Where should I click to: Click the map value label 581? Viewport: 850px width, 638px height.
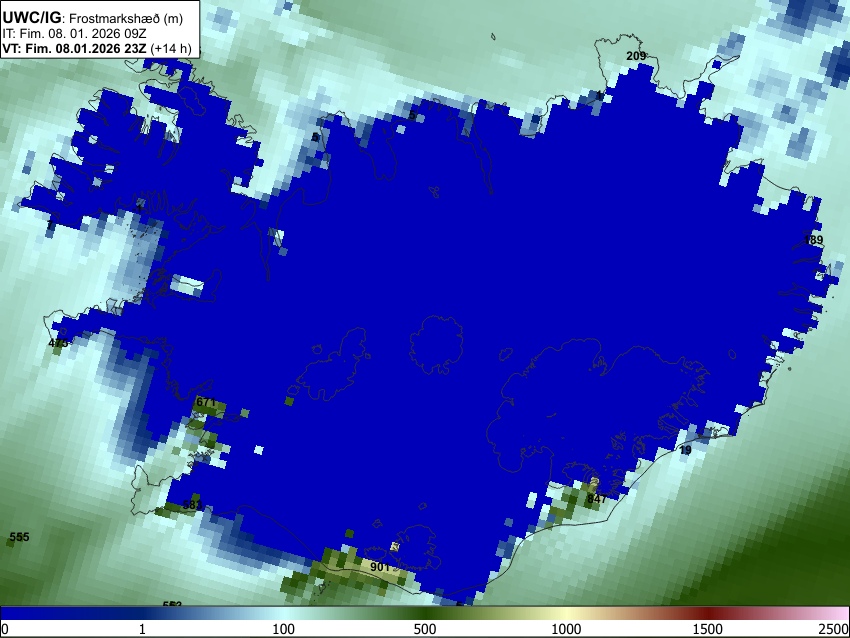coord(192,505)
